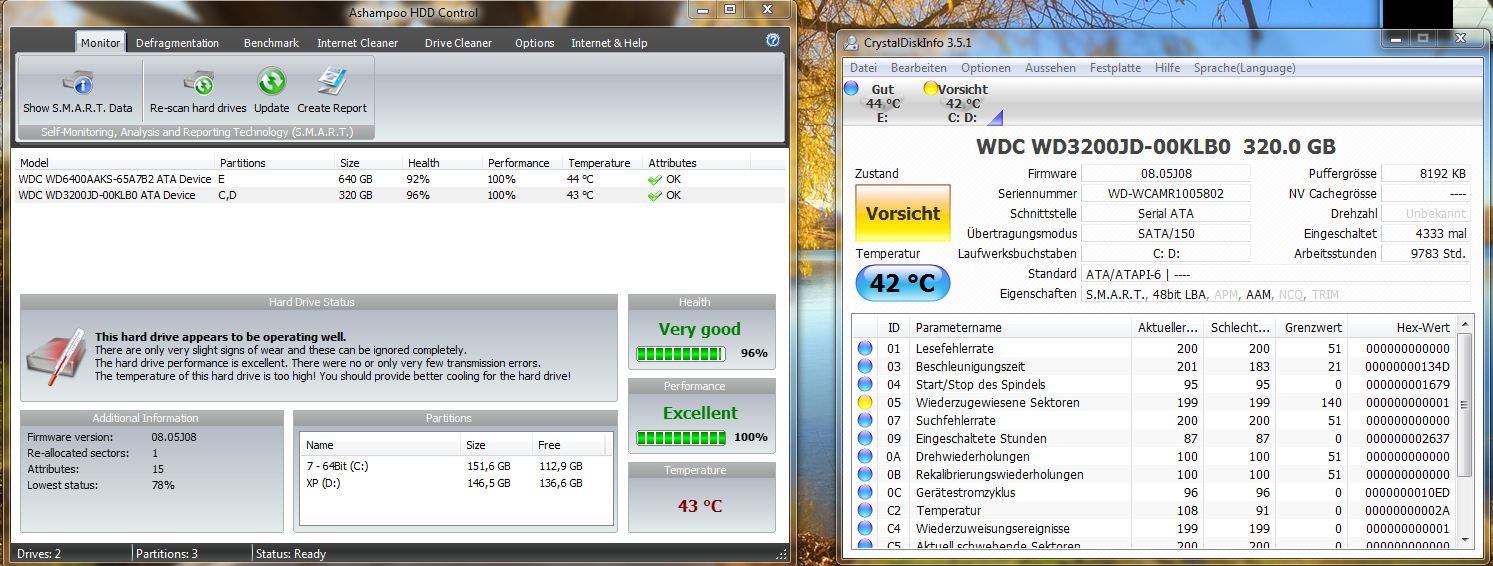Click the Firmware value 08.05J08 field
This screenshot has width=1493, height=566.
(x=1166, y=173)
